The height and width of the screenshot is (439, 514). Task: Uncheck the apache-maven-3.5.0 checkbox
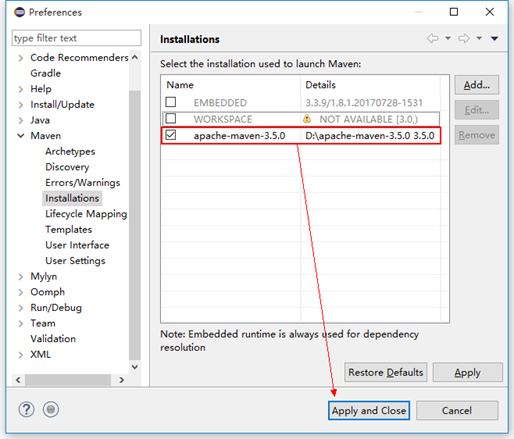171,135
